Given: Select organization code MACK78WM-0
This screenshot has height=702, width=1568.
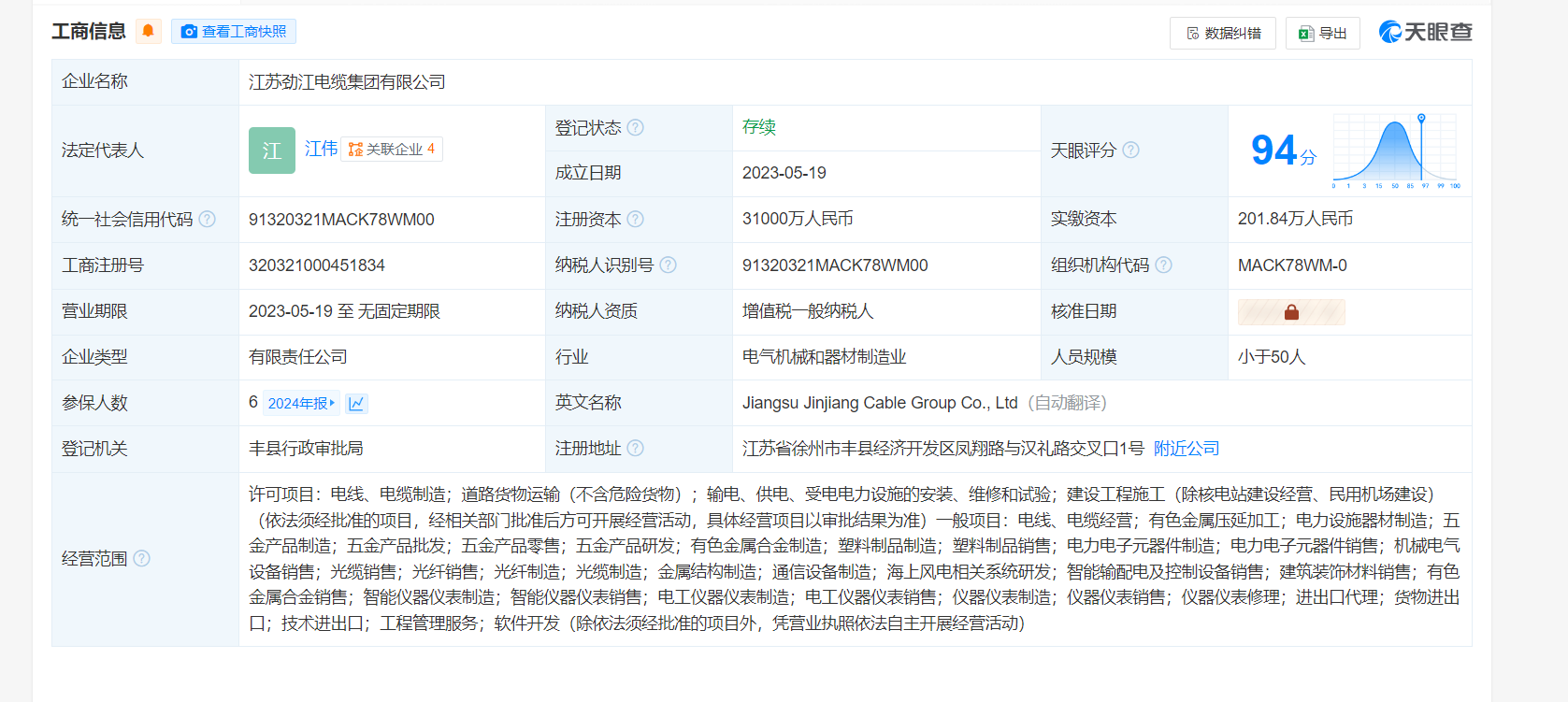Looking at the screenshot, I should (1292, 265).
